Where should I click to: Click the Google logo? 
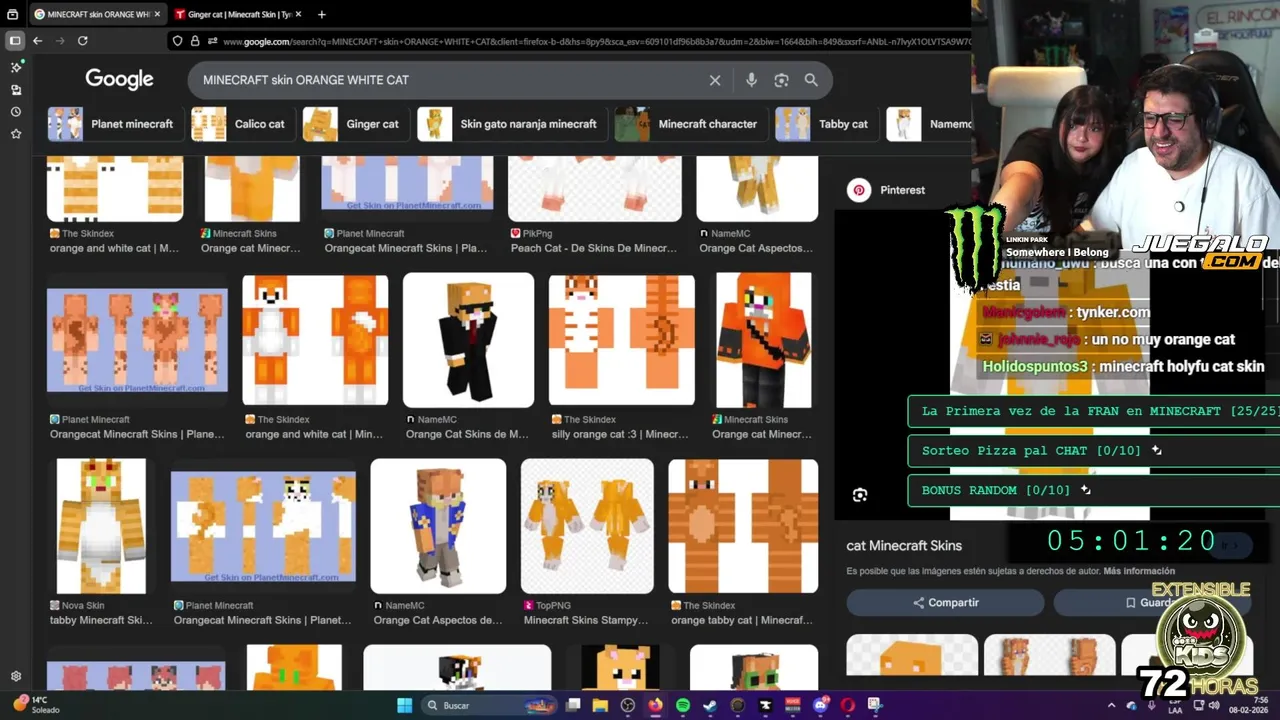coord(119,79)
